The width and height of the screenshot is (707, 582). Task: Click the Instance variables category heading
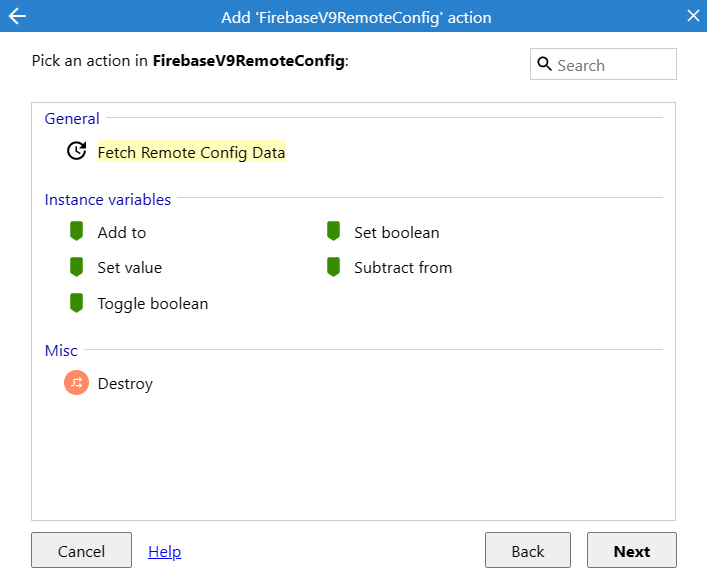coord(108,199)
